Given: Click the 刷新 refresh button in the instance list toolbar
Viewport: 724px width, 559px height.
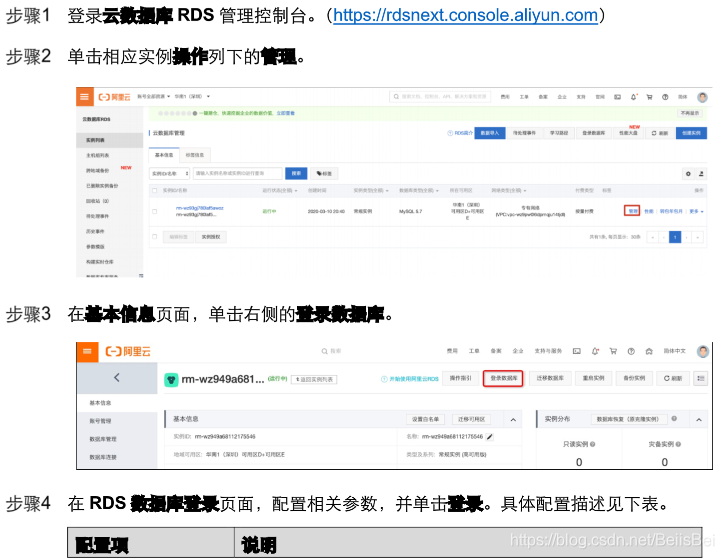Looking at the screenshot, I should (659, 133).
